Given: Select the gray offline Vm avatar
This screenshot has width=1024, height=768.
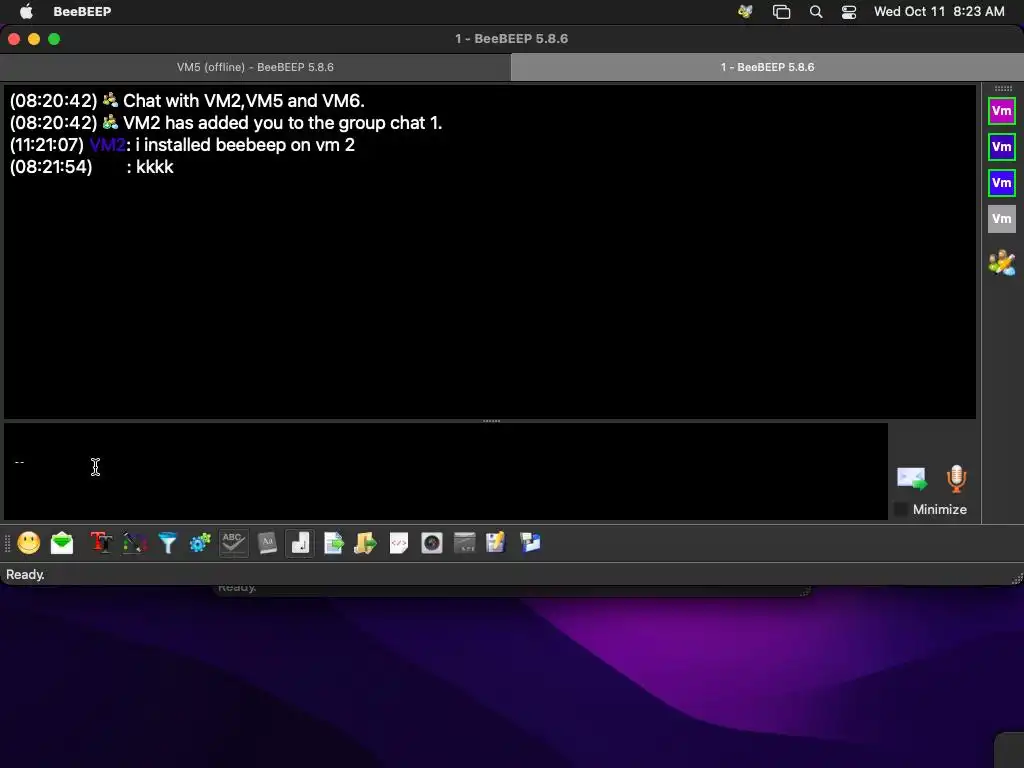Looking at the screenshot, I should pyautogui.click(x=1002, y=219).
